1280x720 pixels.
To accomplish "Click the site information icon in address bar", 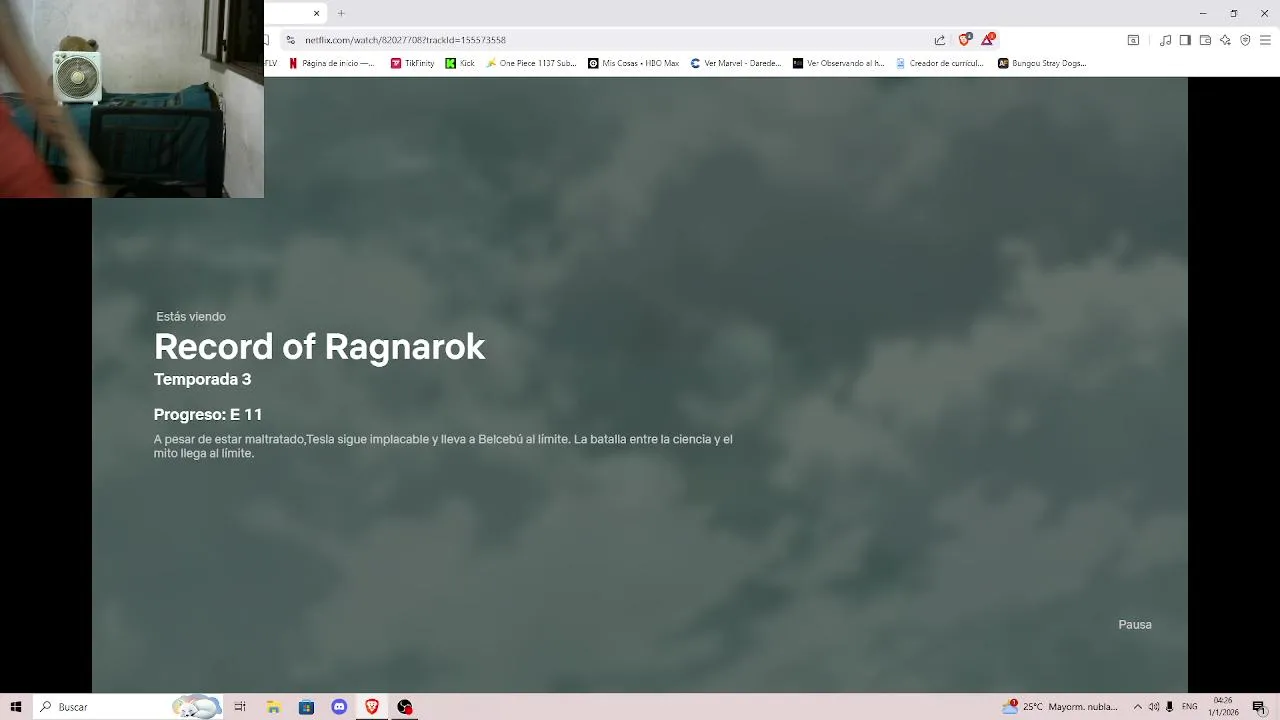I will click(290, 40).
